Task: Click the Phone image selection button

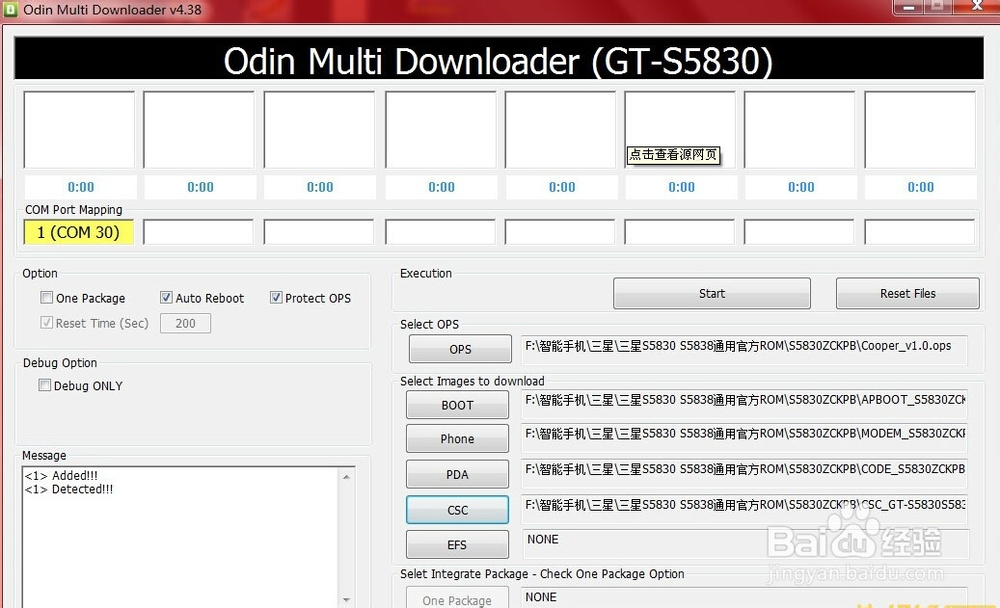Action: tap(457, 438)
